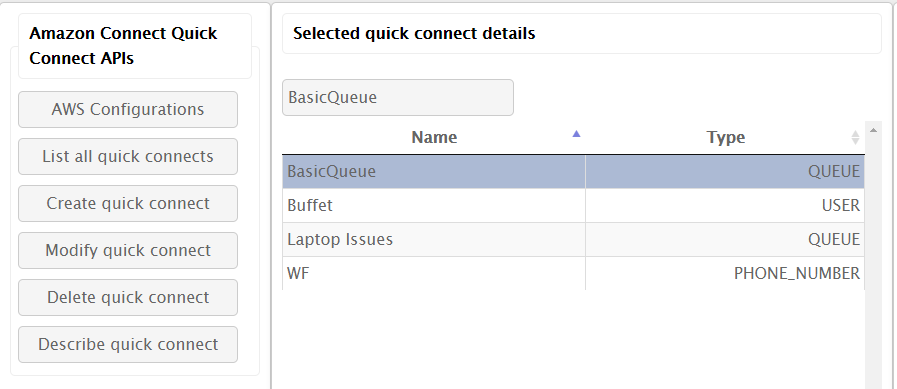The image size is (897, 389).
Task: Select the BasicQueue row in table
Action: 573,172
